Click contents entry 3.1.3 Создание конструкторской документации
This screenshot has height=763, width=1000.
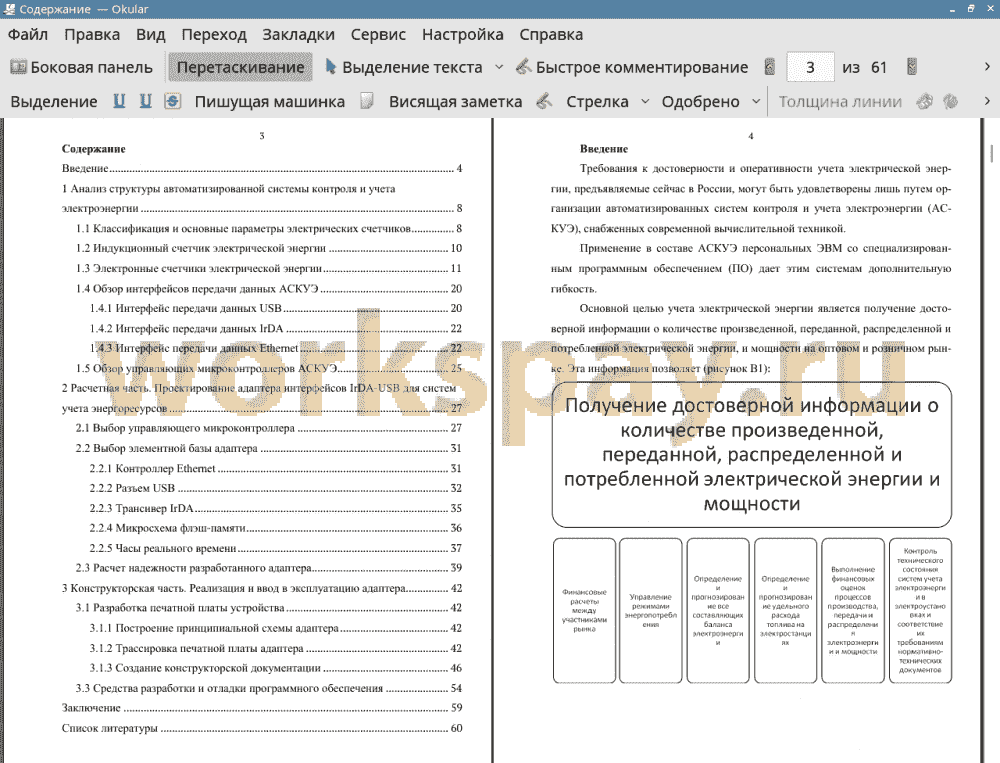[x=276, y=668]
